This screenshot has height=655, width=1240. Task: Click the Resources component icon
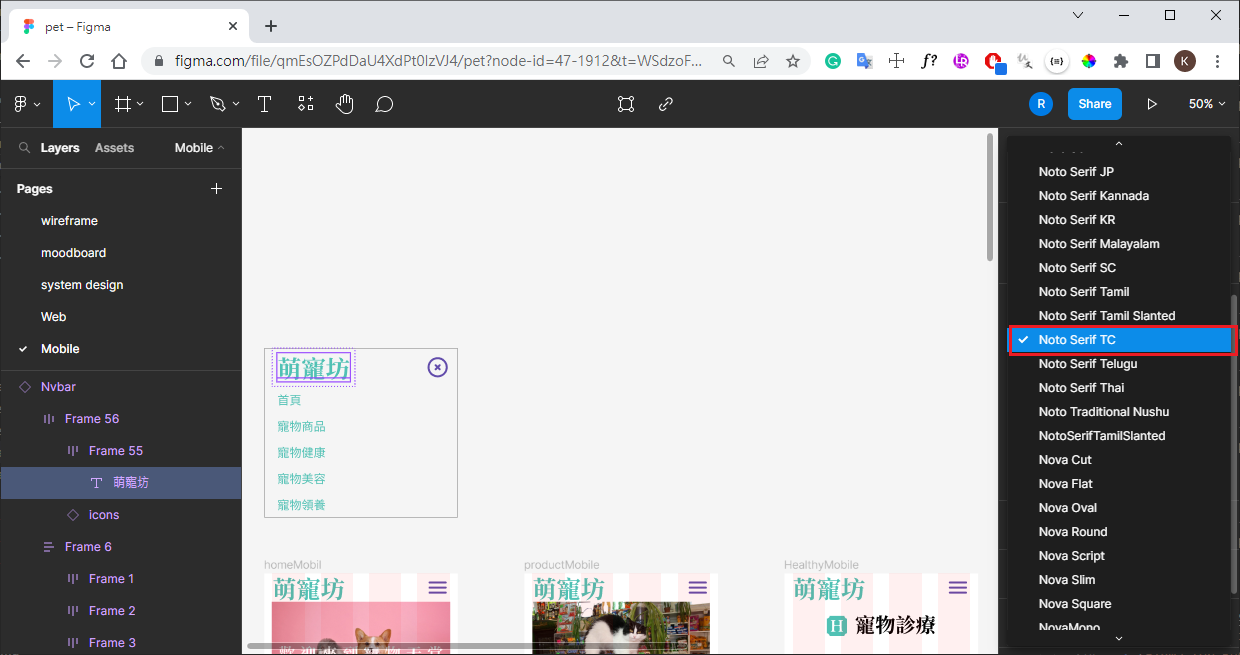tap(305, 104)
